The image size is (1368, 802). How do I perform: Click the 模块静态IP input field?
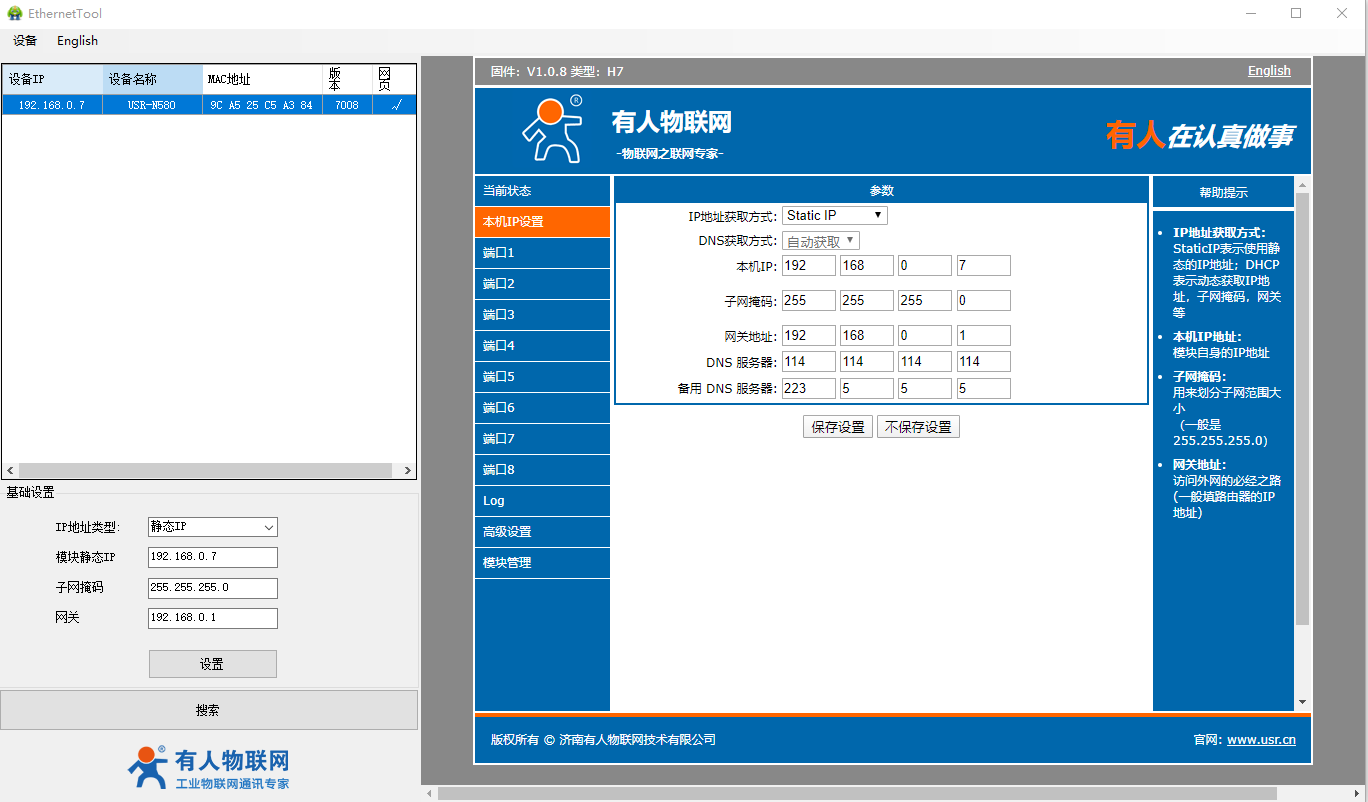point(212,557)
